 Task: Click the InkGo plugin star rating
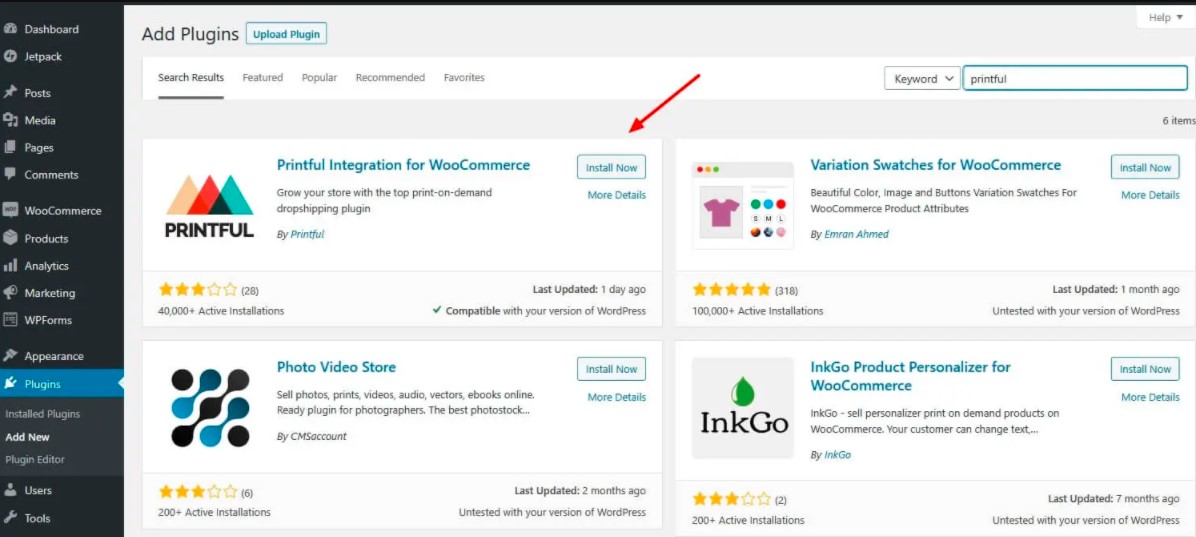(x=731, y=499)
